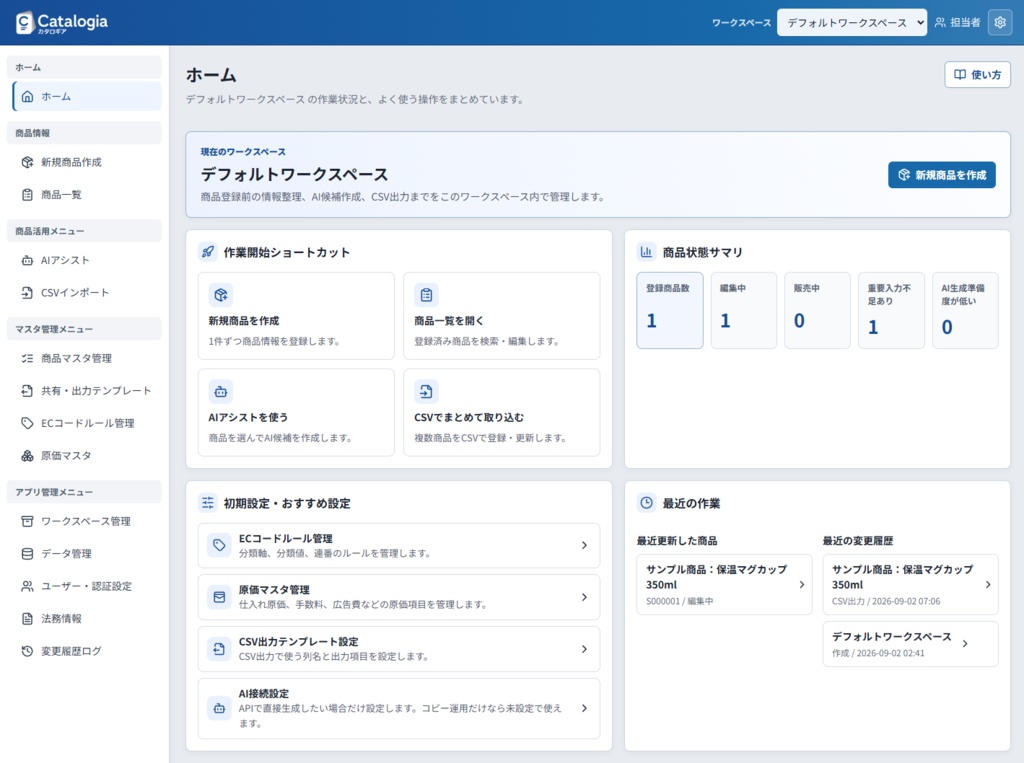Click the rocket icon beside 作業開始ショートカット
Image resolution: width=1024 pixels, height=763 pixels.
[208, 252]
